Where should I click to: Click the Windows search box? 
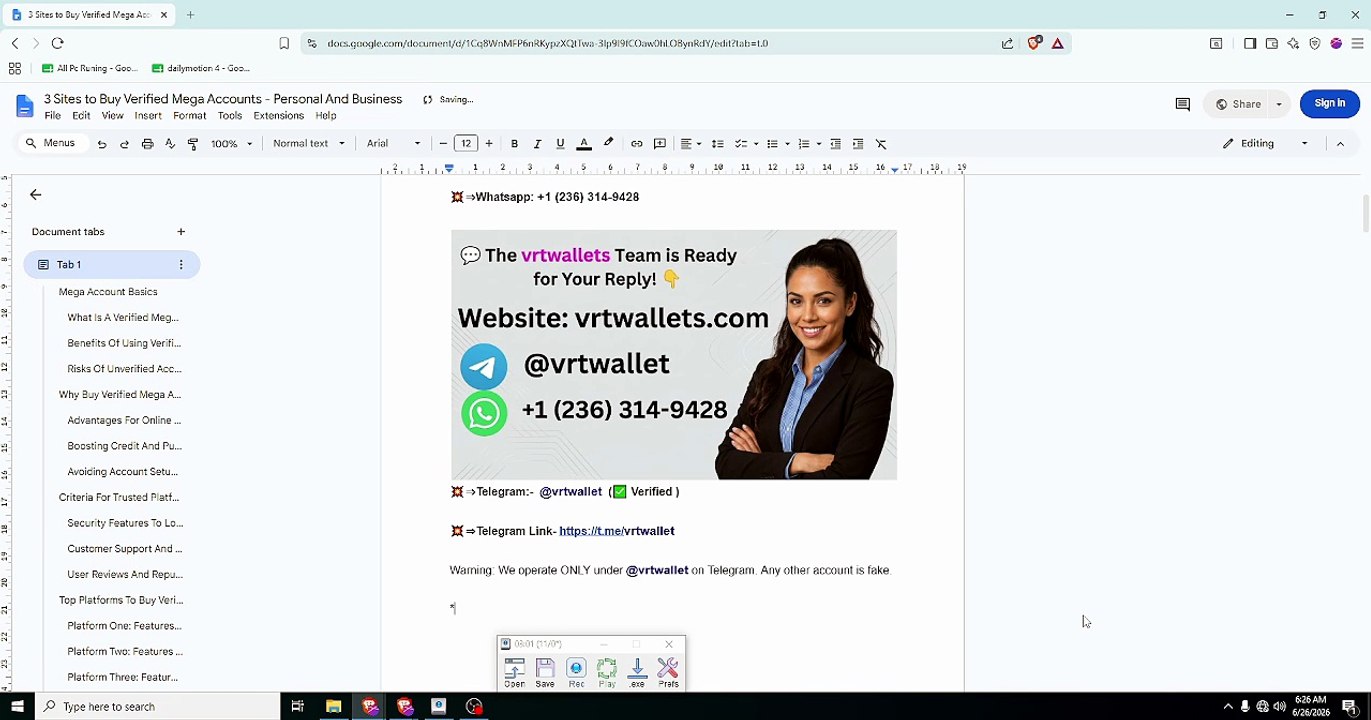pos(157,707)
